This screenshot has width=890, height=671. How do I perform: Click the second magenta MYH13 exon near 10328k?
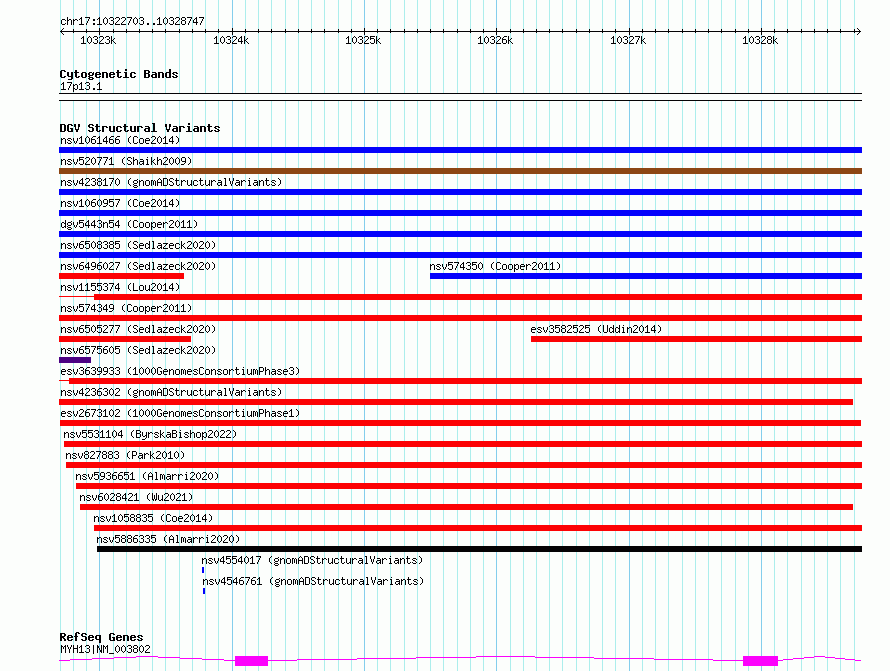[x=760, y=661]
